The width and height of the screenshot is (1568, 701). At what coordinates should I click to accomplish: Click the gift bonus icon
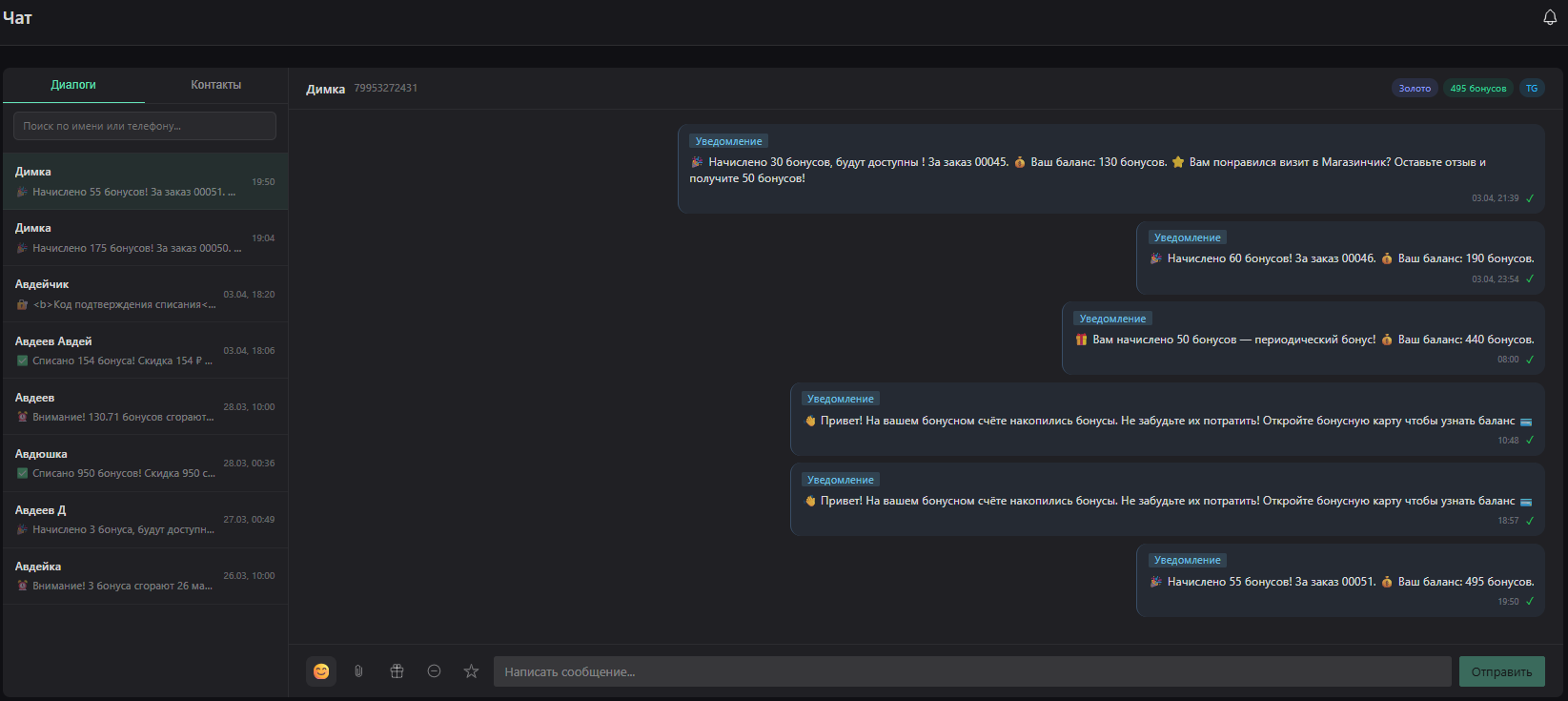click(x=397, y=671)
